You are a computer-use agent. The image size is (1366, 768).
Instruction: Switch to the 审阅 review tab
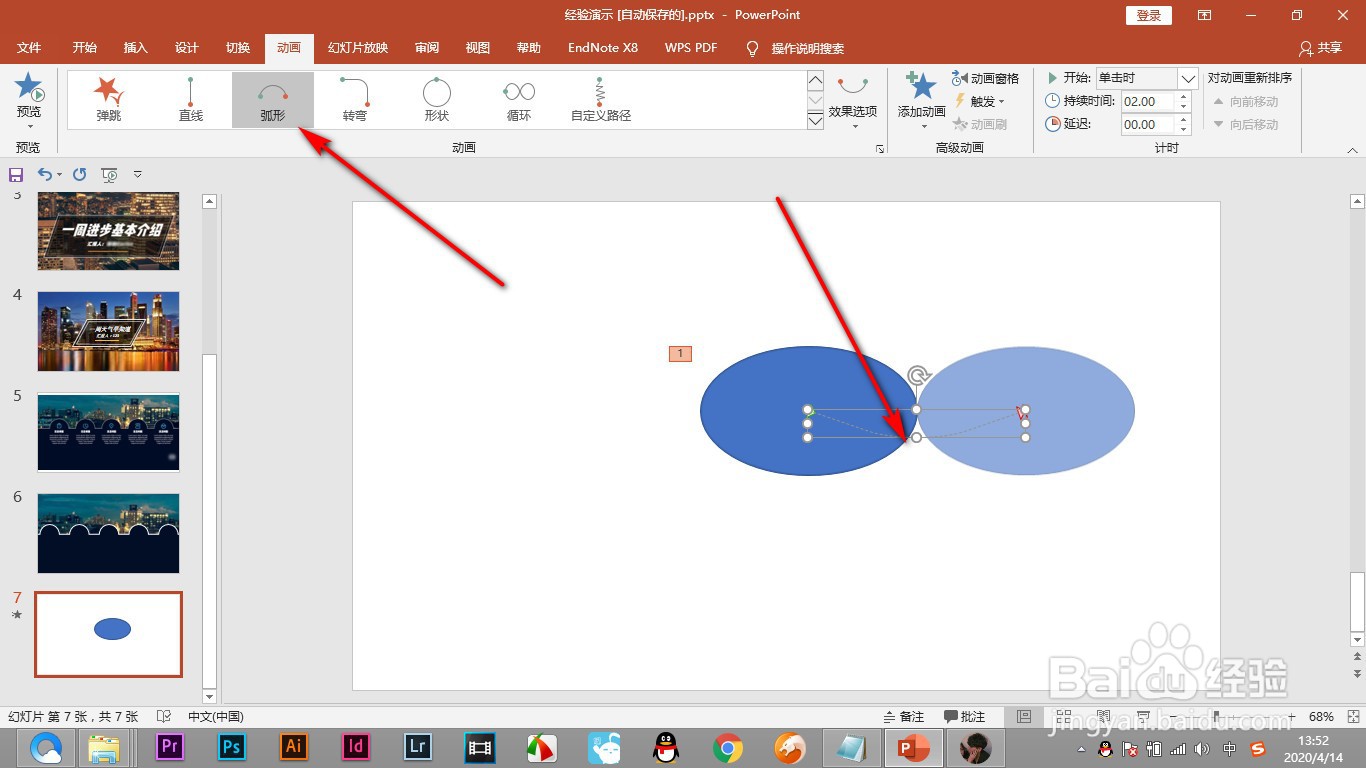[x=427, y=48]
